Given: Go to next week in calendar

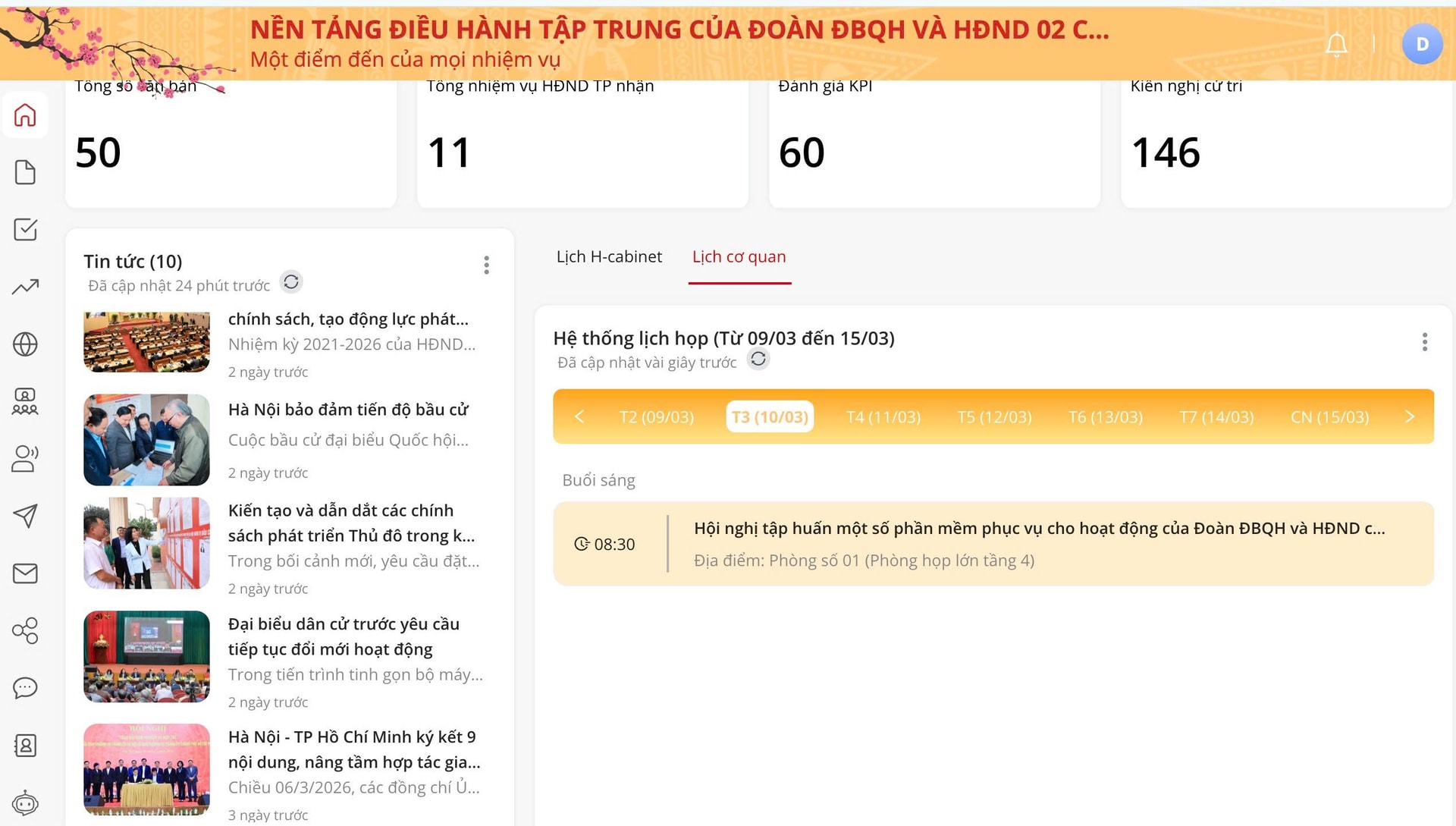Looking at the screenshot, I should (x=1409, y=416).
